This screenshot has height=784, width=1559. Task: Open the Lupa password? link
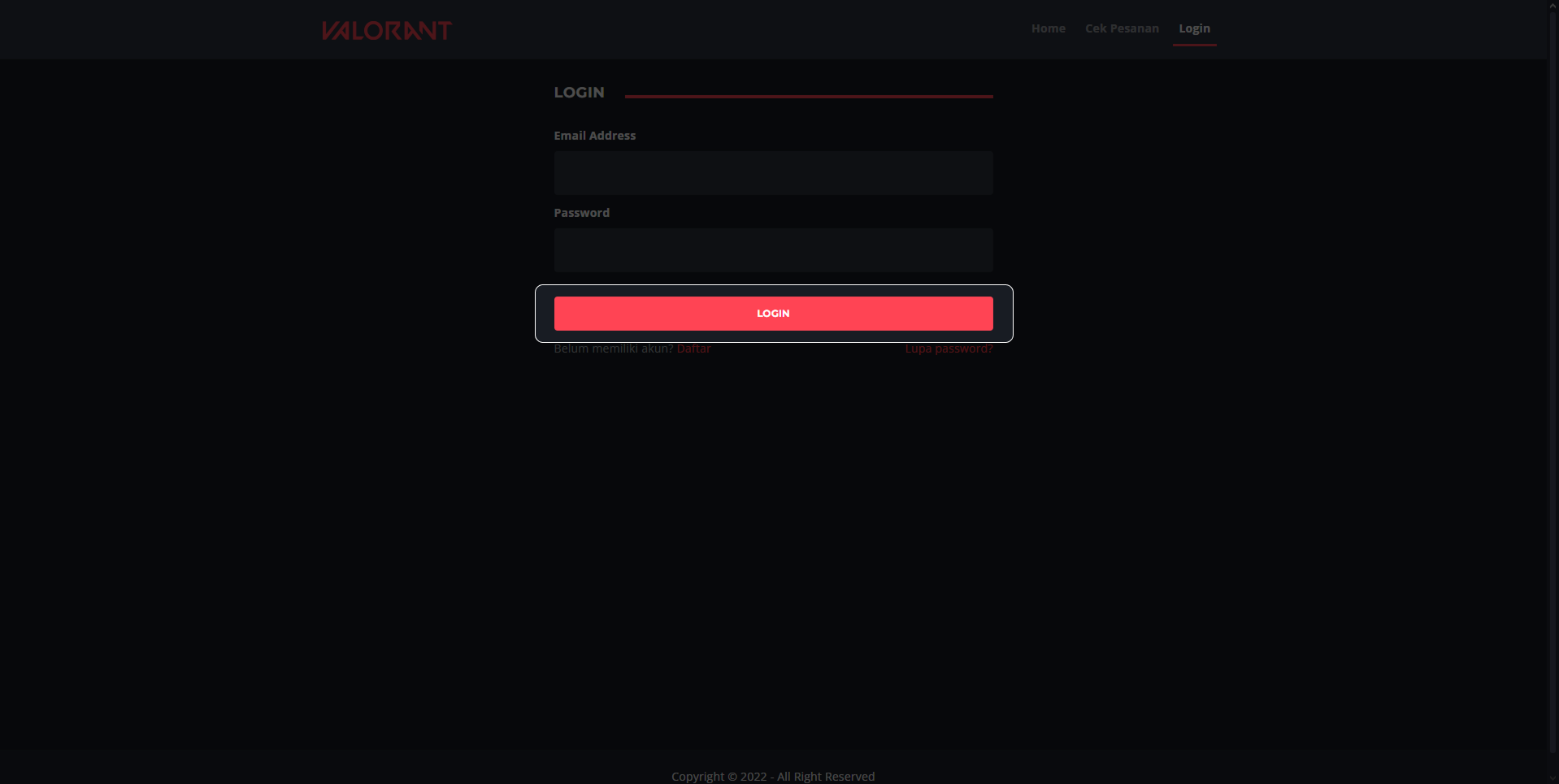point(949,349)
